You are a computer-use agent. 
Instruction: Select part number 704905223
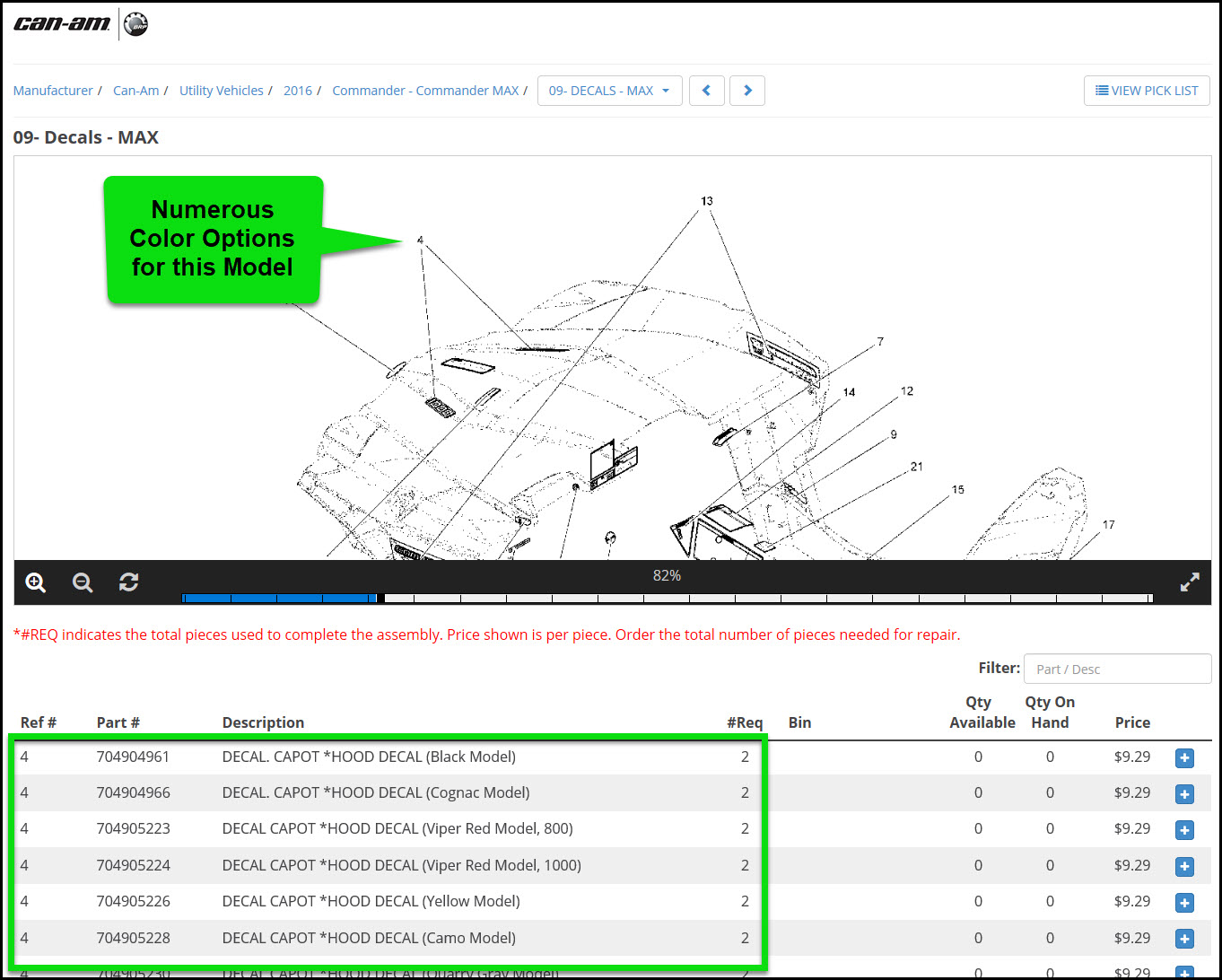(133, 828)
